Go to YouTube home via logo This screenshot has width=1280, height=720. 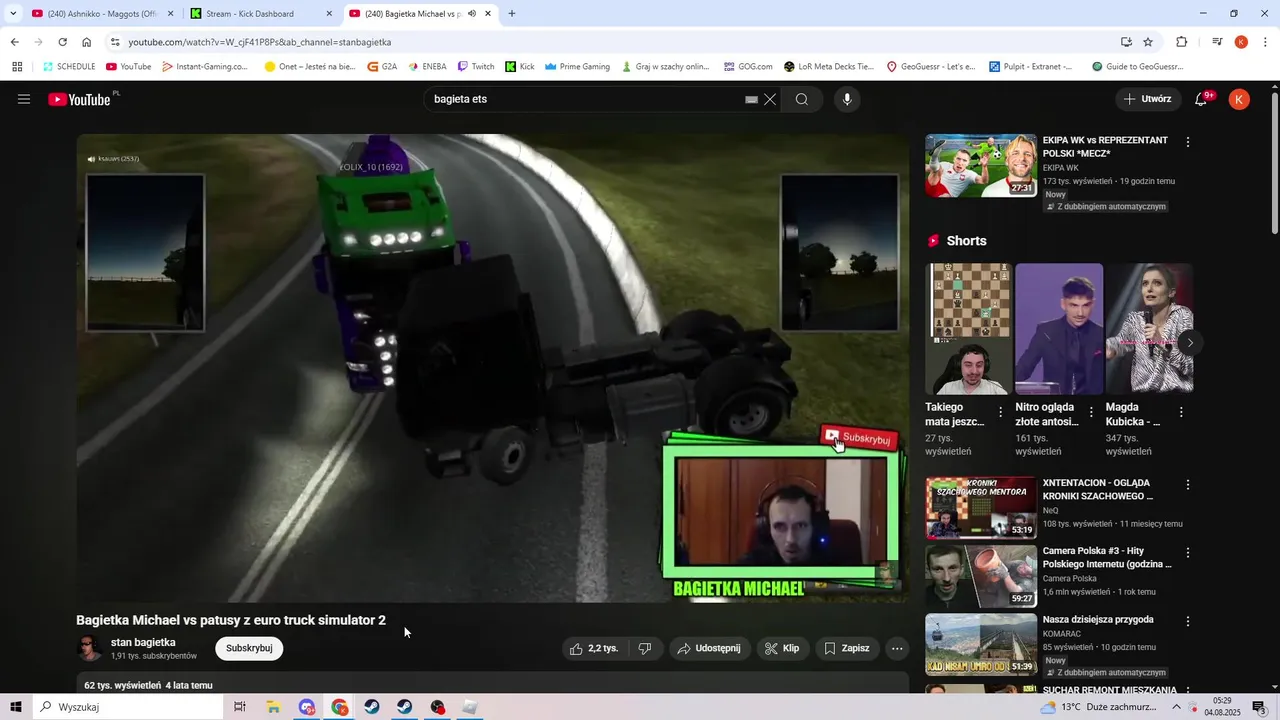79,99
